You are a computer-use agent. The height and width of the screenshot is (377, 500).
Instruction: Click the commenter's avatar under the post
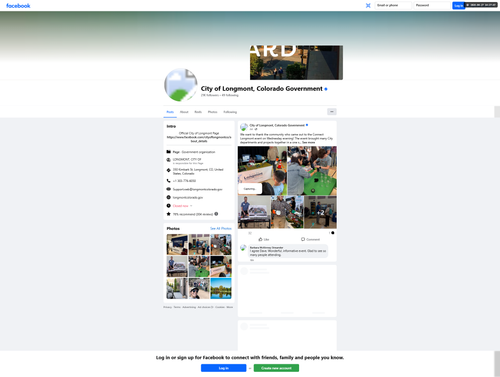coord(243,248)
